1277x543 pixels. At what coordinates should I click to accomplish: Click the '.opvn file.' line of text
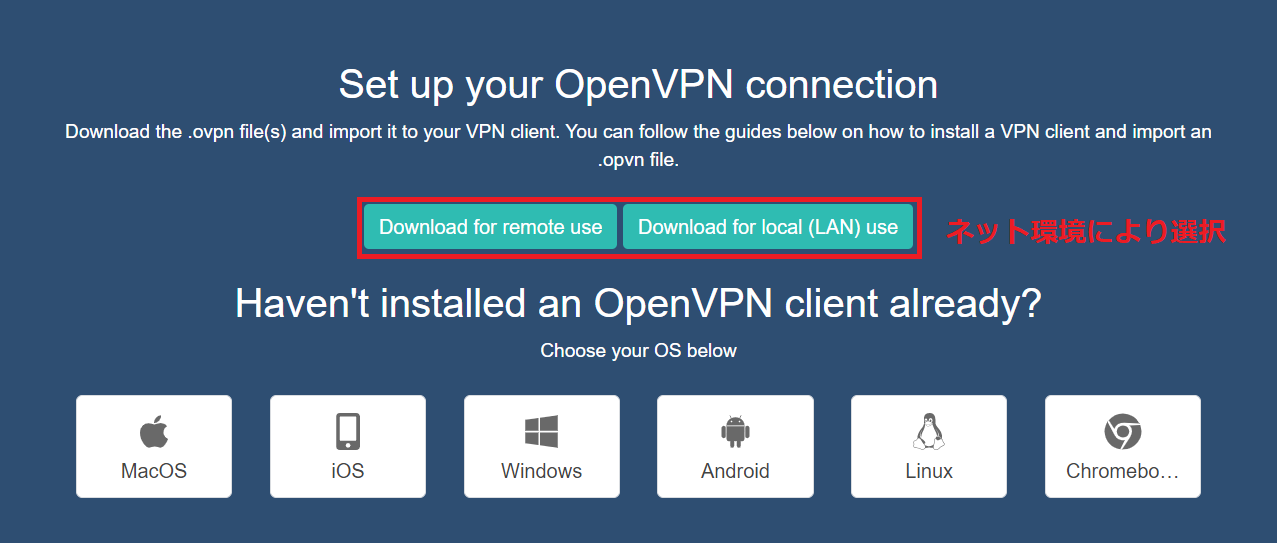638,159
